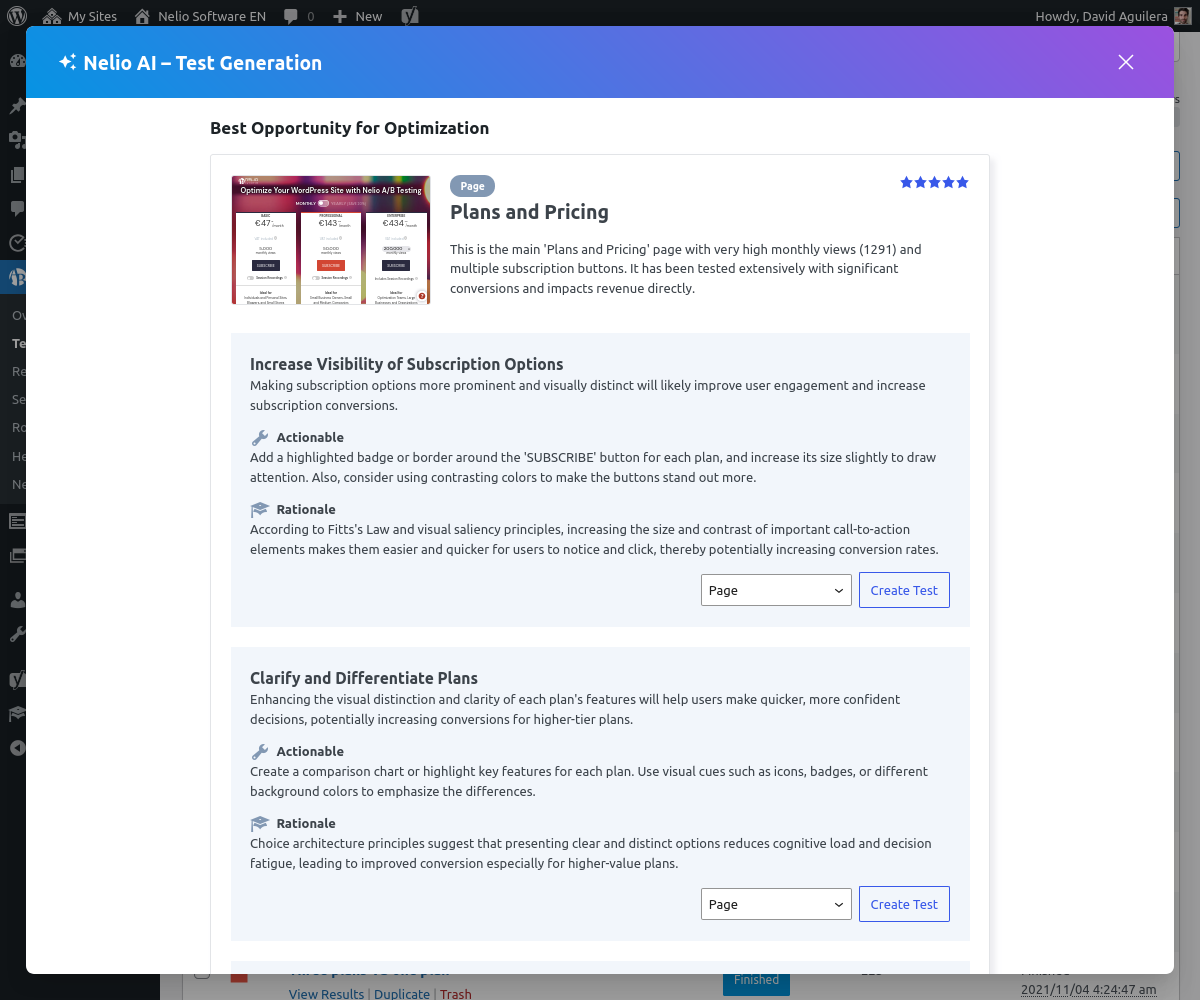Image resolution: width=1200 pixels, height=1000 pixels.
Task: Click "Nelio AI – Test Generation" header title
Action: (203, 62)
